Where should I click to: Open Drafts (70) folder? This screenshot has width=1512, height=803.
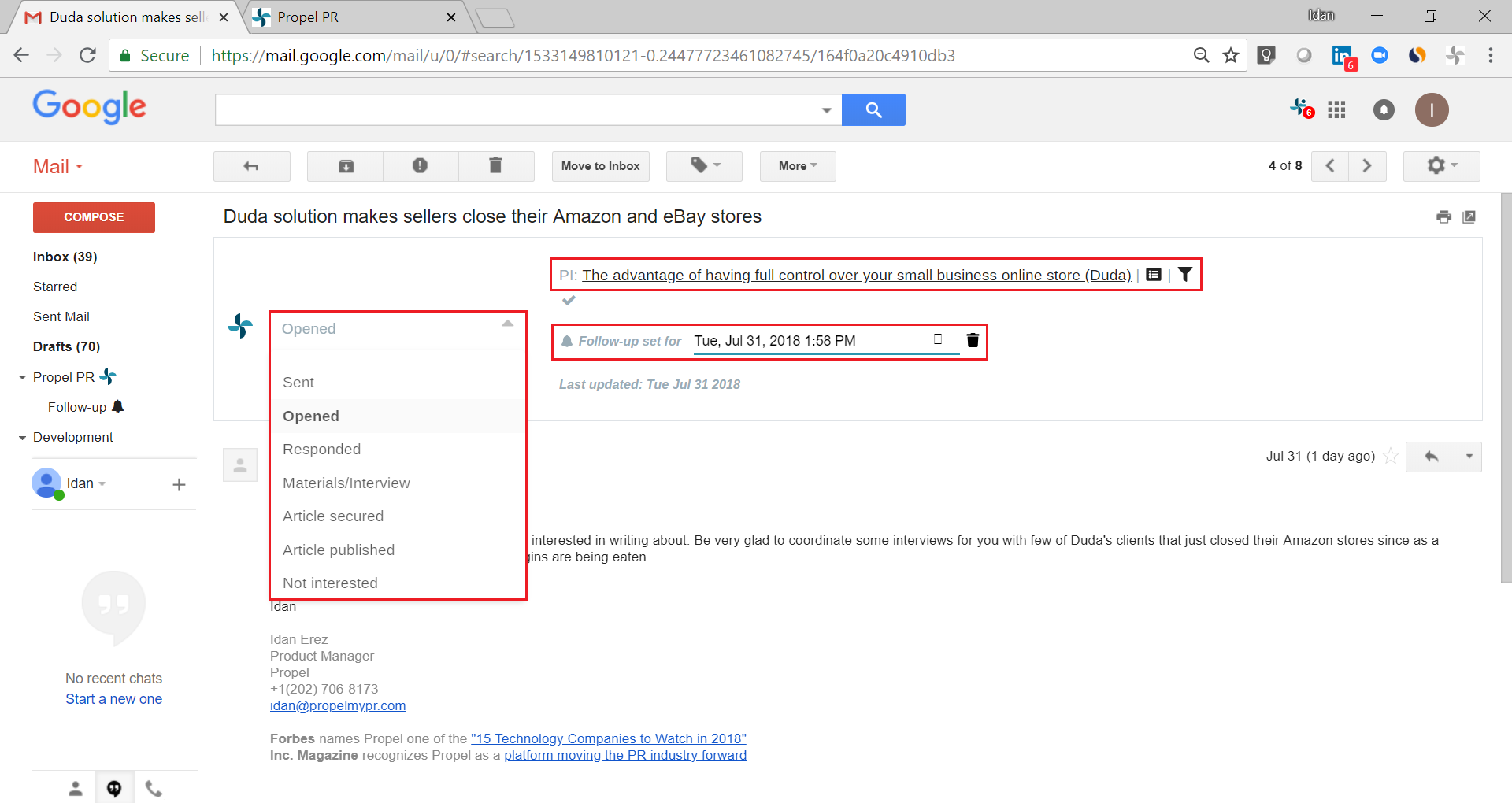pos(66,346)
